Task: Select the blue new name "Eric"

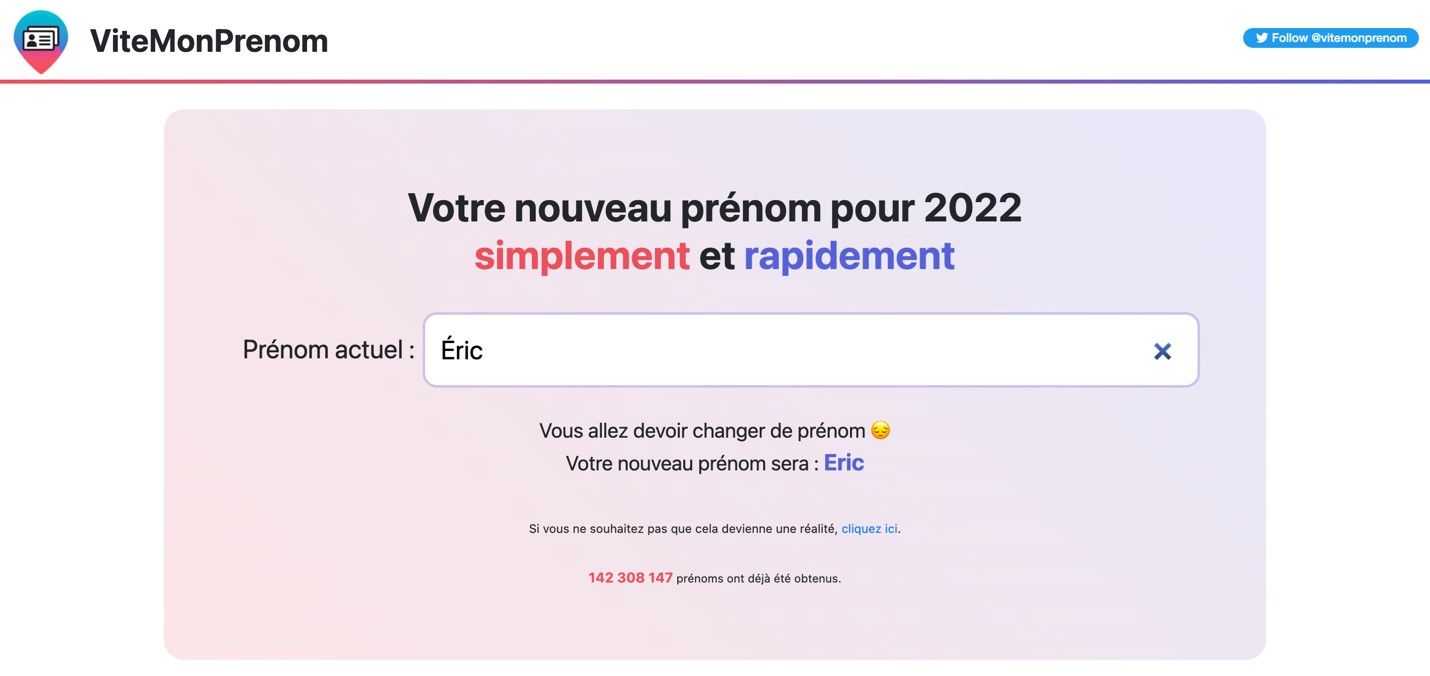Action: tap(844, 463)
